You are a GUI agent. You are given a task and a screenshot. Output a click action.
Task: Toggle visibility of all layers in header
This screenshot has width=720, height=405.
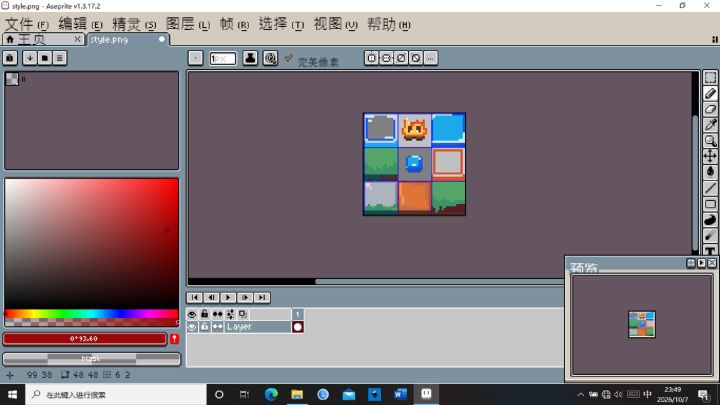[x=192, y=314]
